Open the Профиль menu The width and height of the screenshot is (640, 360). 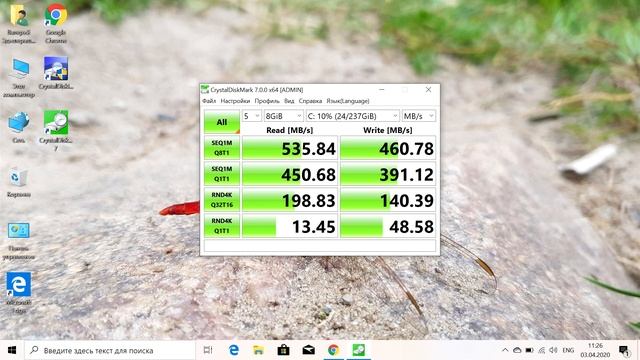(x=267, y=101)
